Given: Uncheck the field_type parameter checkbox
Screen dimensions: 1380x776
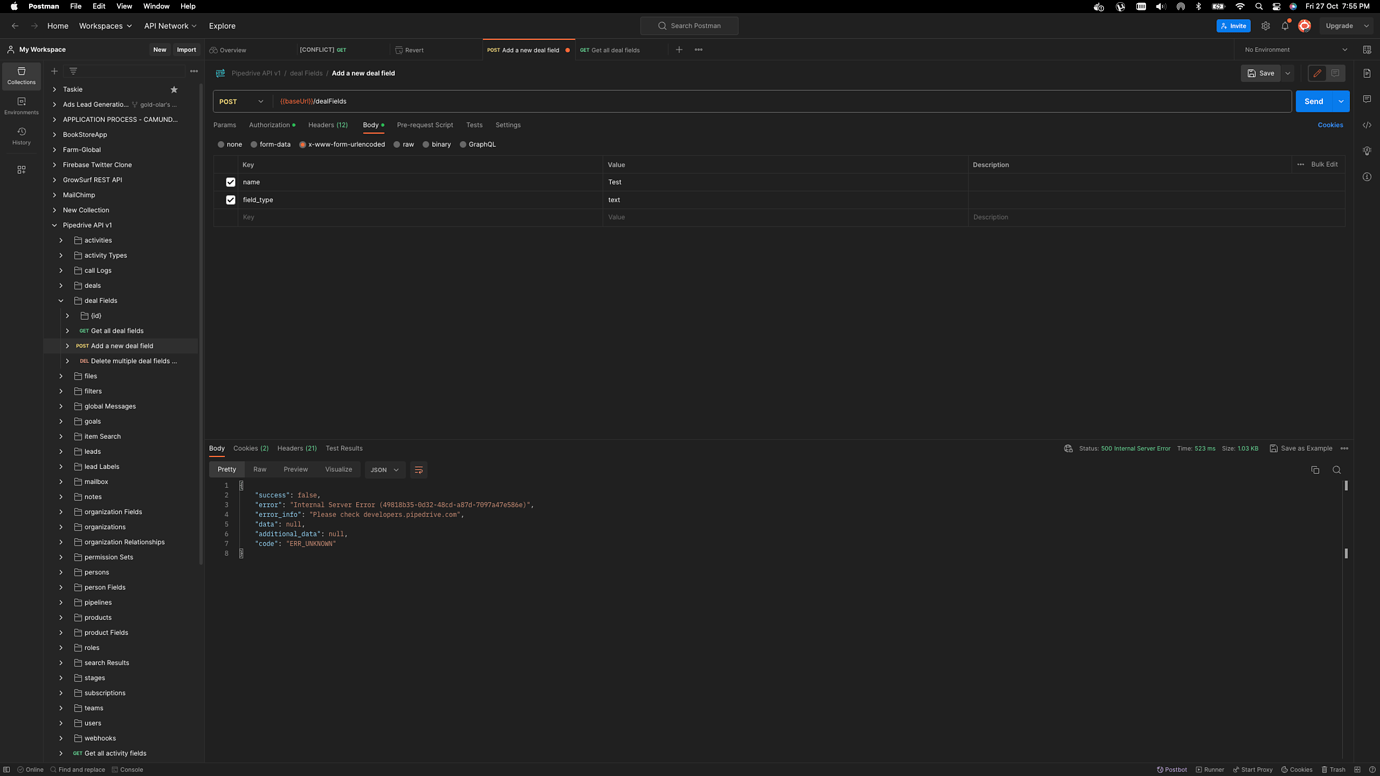Looking at the screenshot, I should click(230, 200).
